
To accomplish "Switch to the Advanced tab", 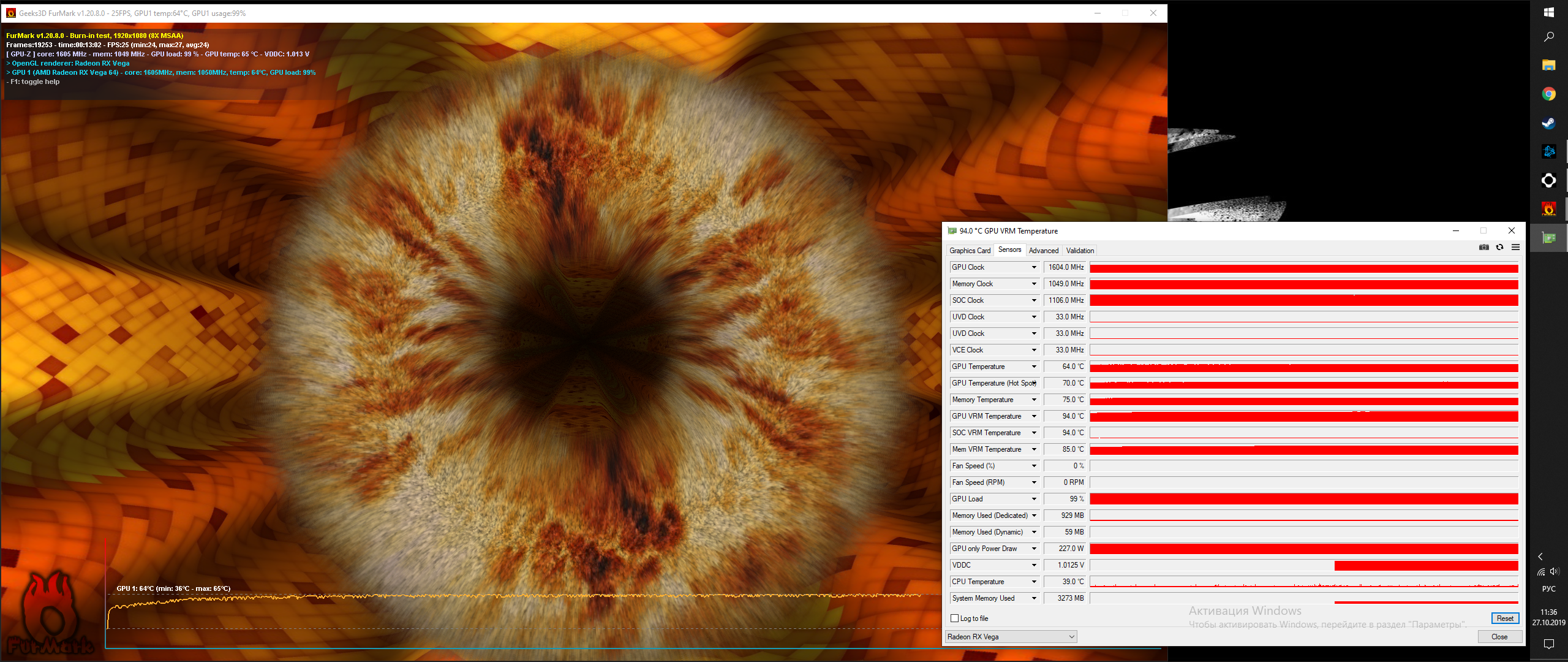I will (1043, 251).
